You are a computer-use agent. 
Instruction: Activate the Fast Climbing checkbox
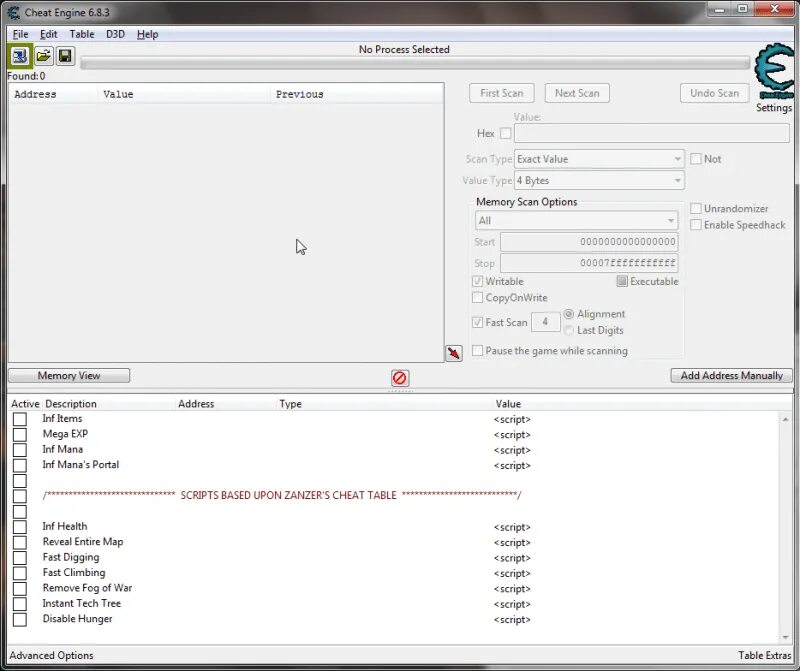pyautogui.click(x=20, y=573)
